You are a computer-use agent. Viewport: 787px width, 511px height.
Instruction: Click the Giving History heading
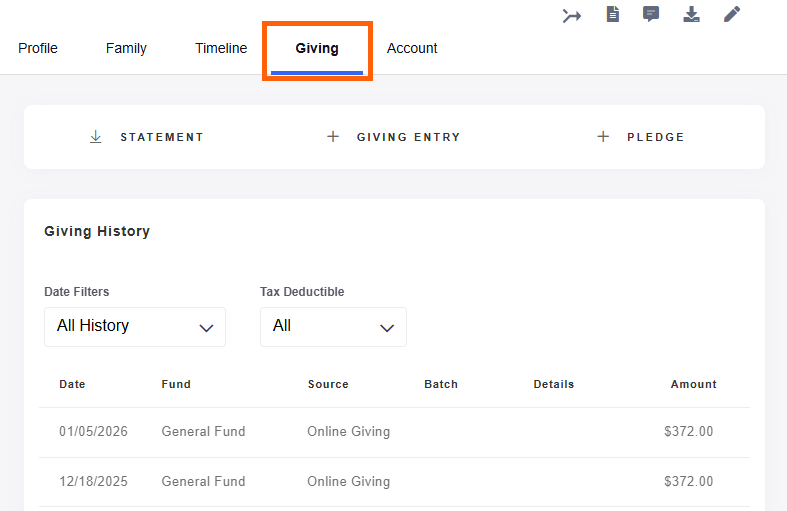[97, 231]
